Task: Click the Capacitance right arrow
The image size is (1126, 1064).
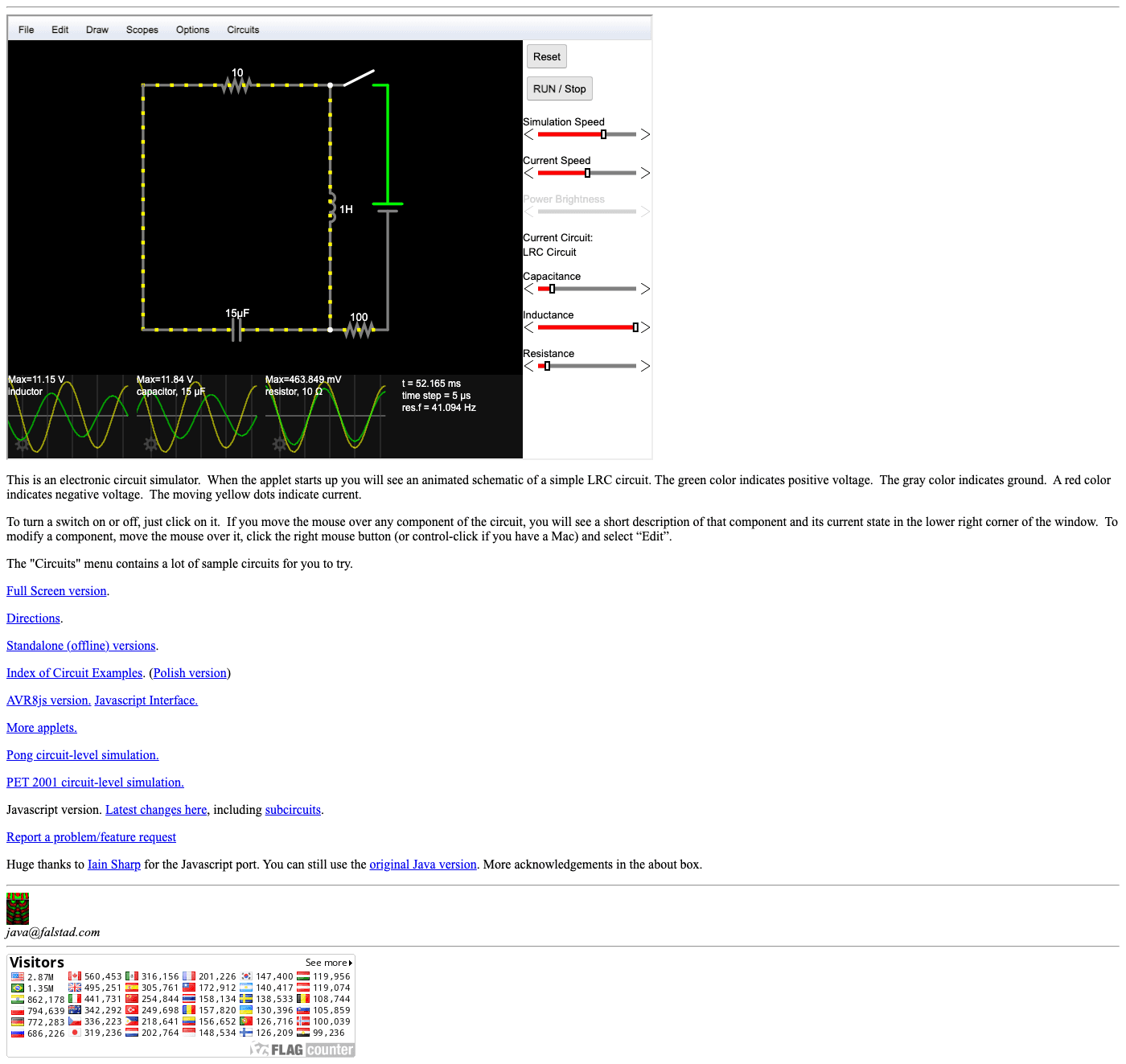Action: (x=645, y=289)
